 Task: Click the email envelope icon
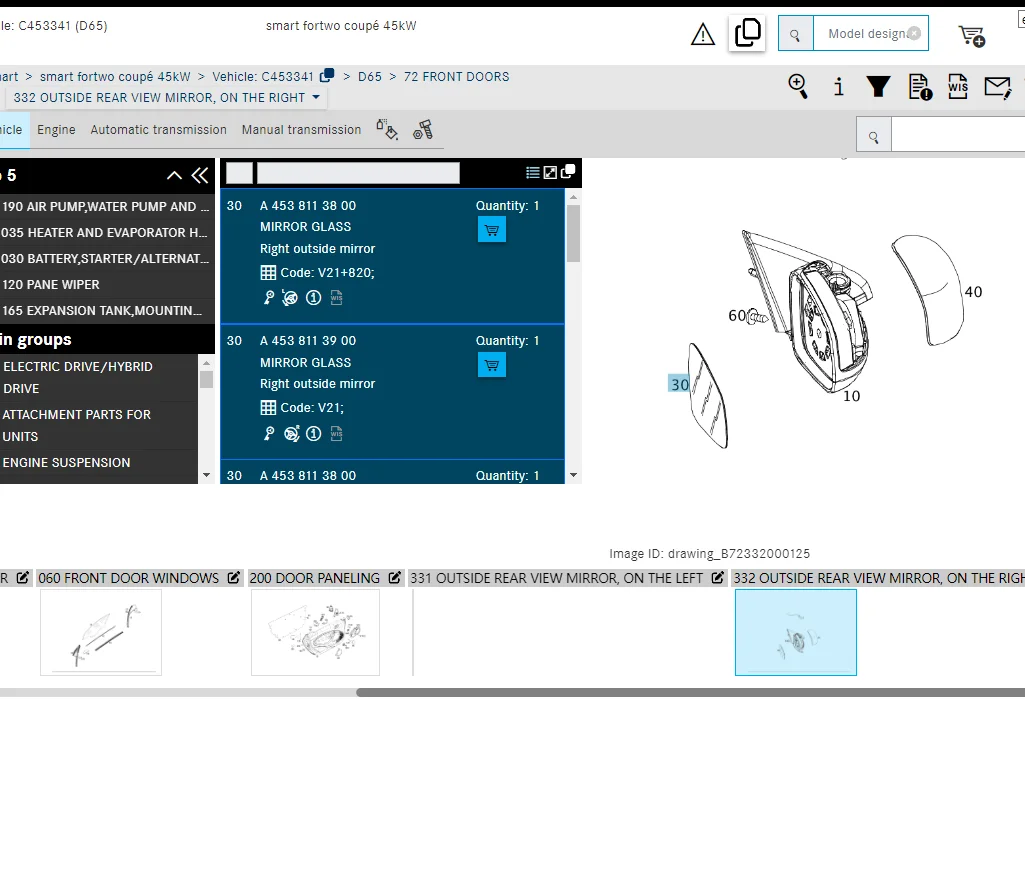pos(998,87)
